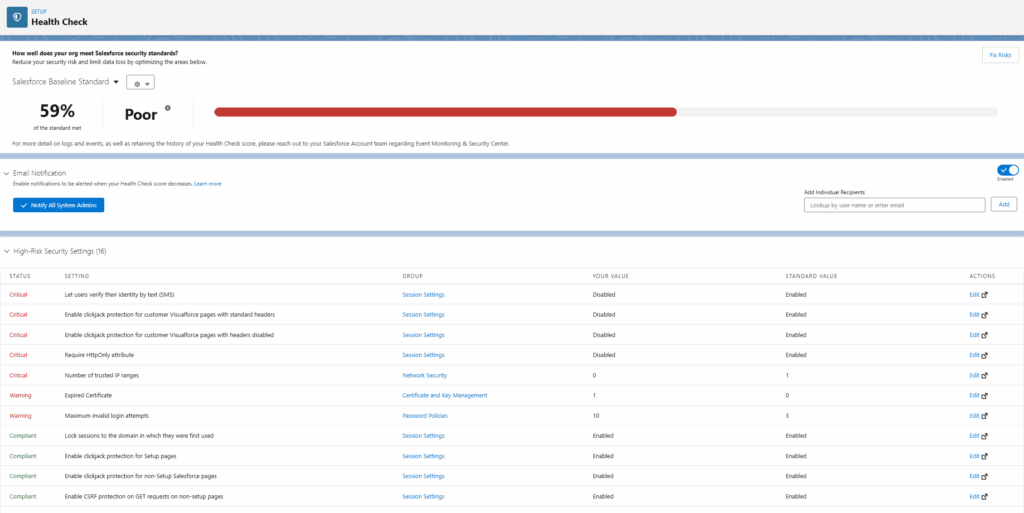Select 'Enable clickjack protection for Setup pages' text
The image size is (1024, 513).
pos(120,456)
